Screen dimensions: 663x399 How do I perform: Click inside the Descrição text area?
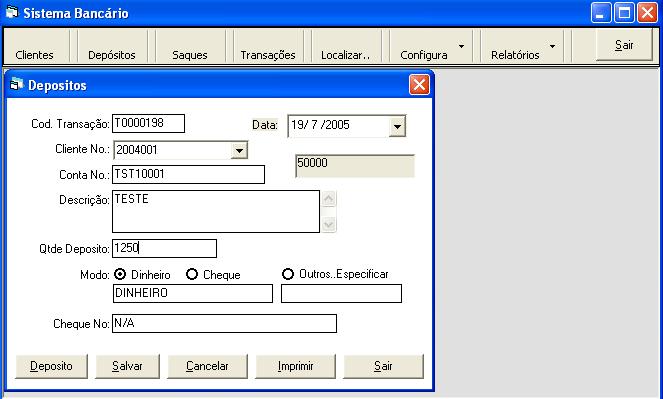click(x=216, y=211)
